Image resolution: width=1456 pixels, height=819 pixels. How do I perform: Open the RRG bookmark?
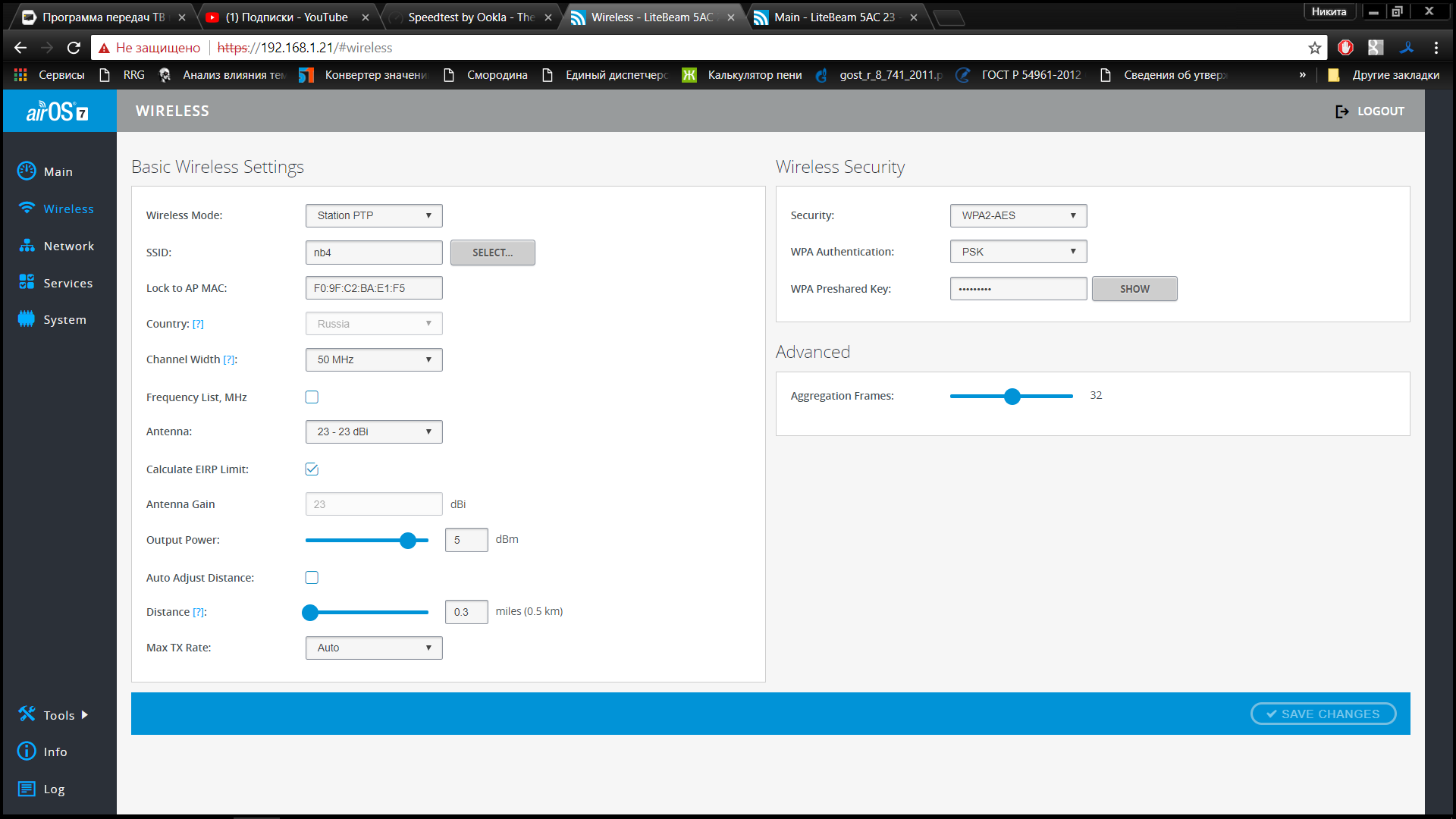(x=122, y=75)
